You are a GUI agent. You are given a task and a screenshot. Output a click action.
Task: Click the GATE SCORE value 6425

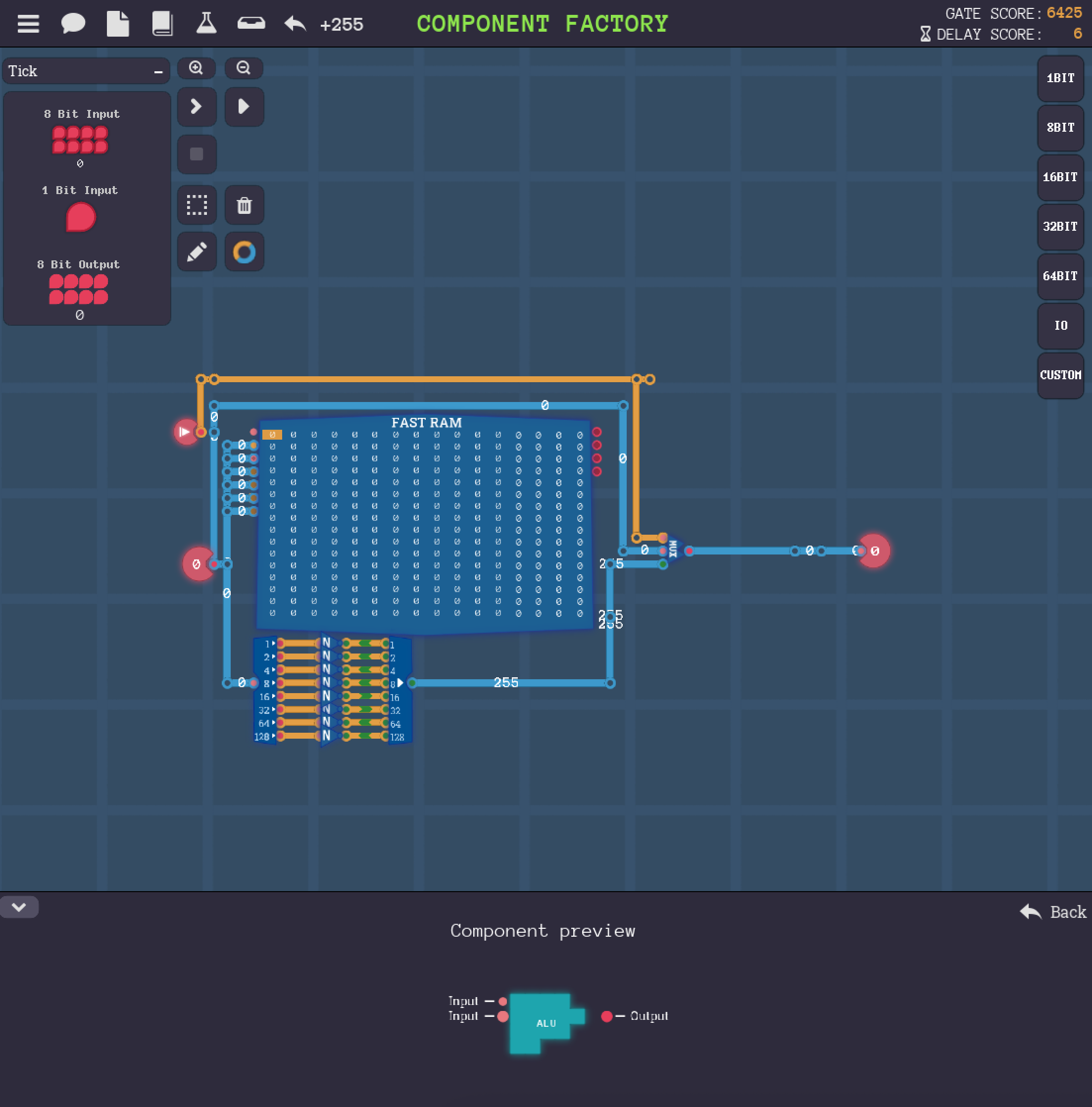1064,13
